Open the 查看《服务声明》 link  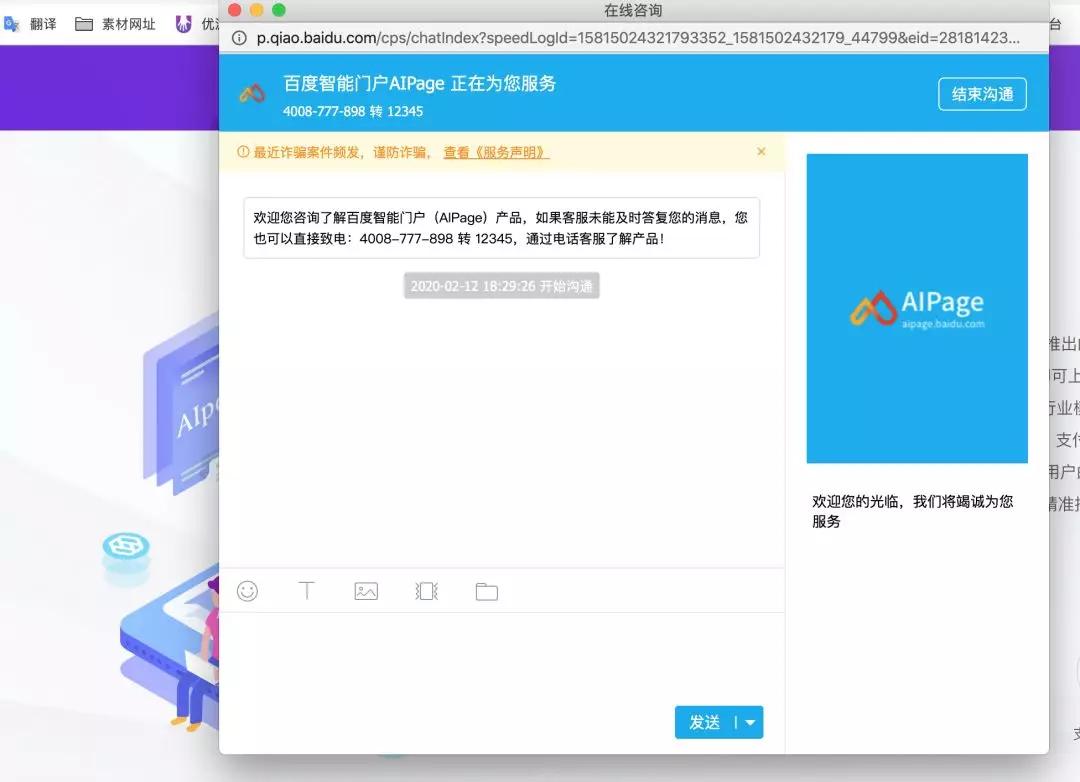pyautogui.click(x=496, y=152)
